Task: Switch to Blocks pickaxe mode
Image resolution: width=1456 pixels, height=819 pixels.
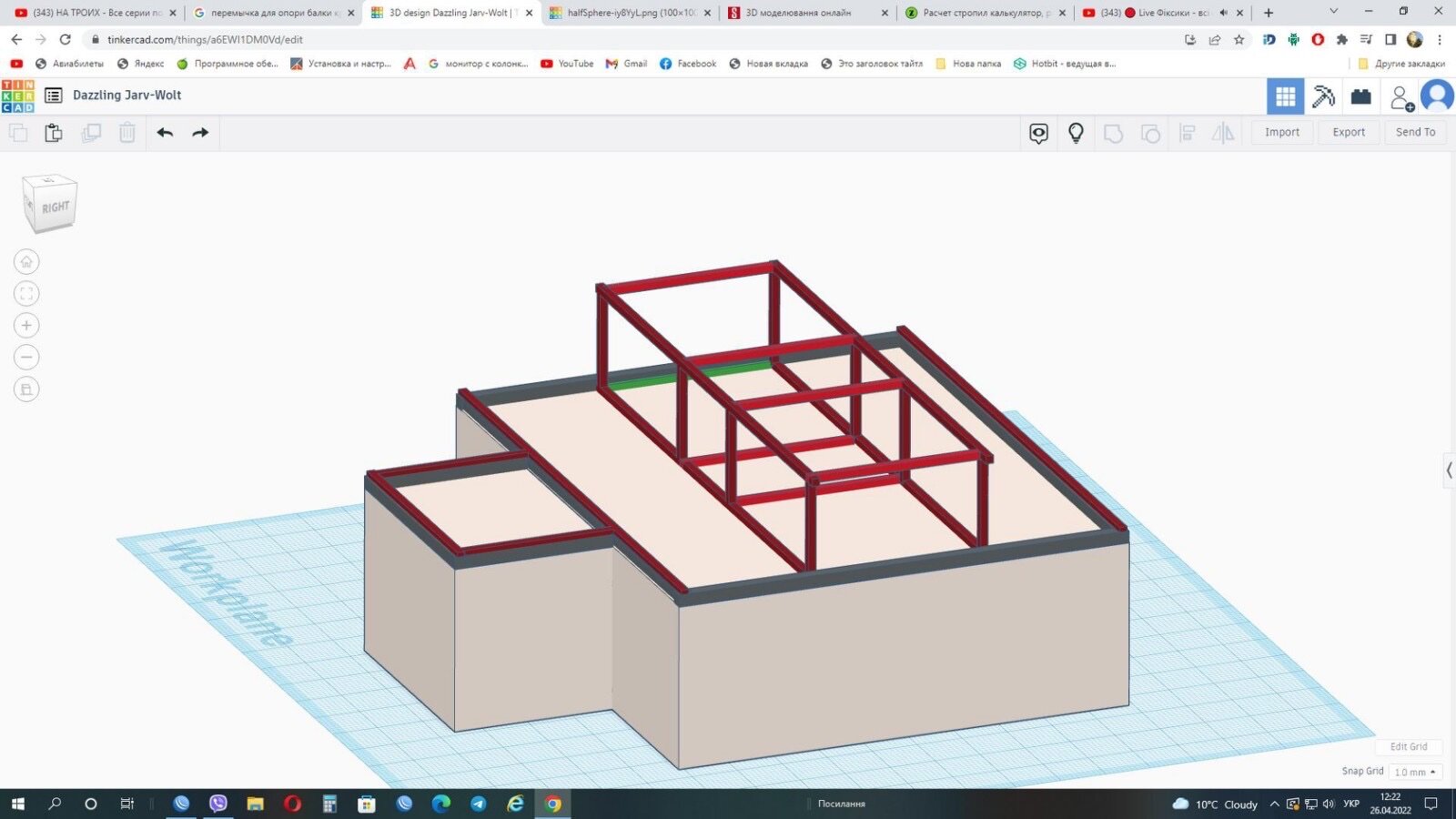Action: [x=1323, y=96]
